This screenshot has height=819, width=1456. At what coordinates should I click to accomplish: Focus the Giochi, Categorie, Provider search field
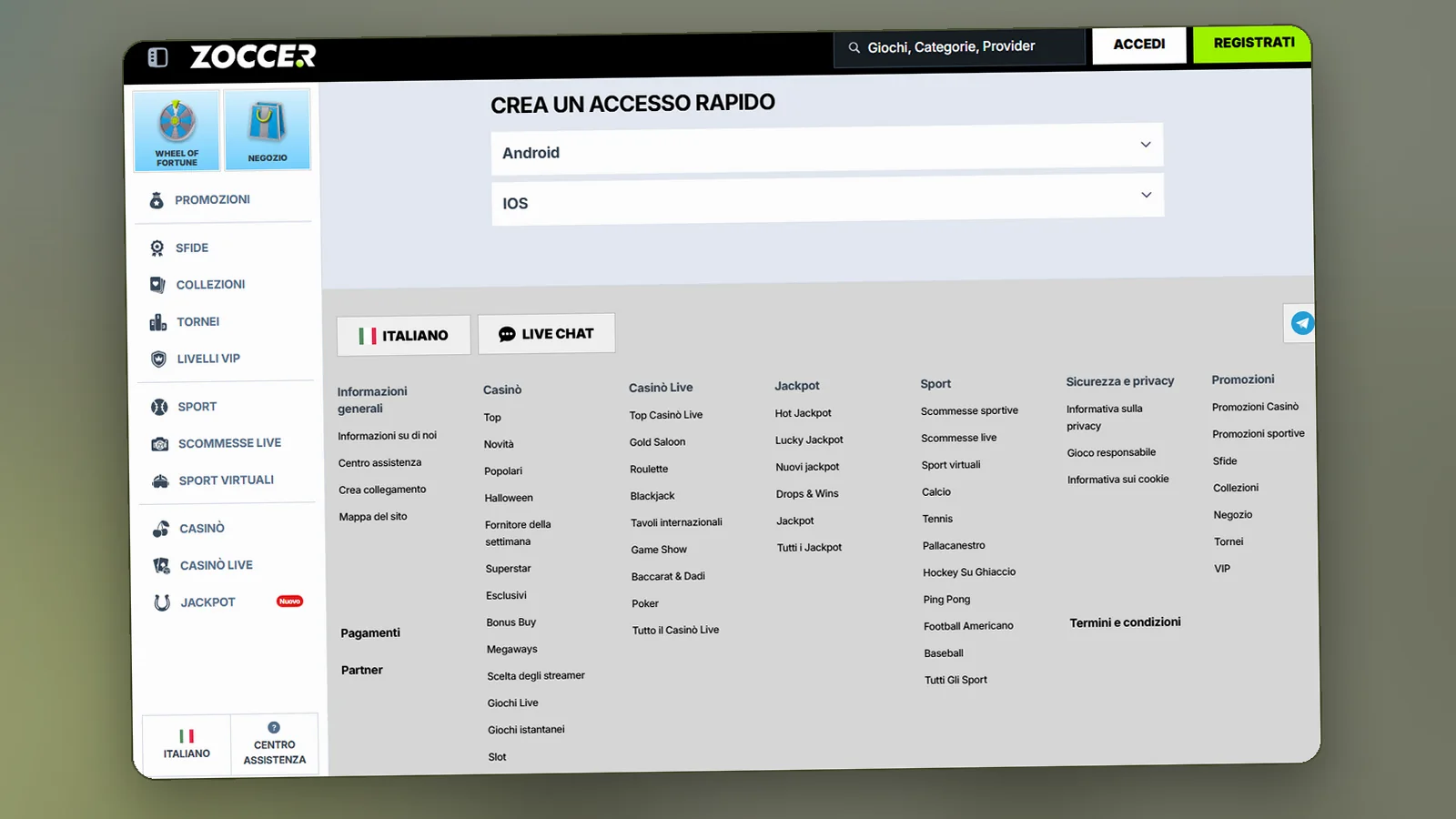pyautogui.click(x=959, y=47)
